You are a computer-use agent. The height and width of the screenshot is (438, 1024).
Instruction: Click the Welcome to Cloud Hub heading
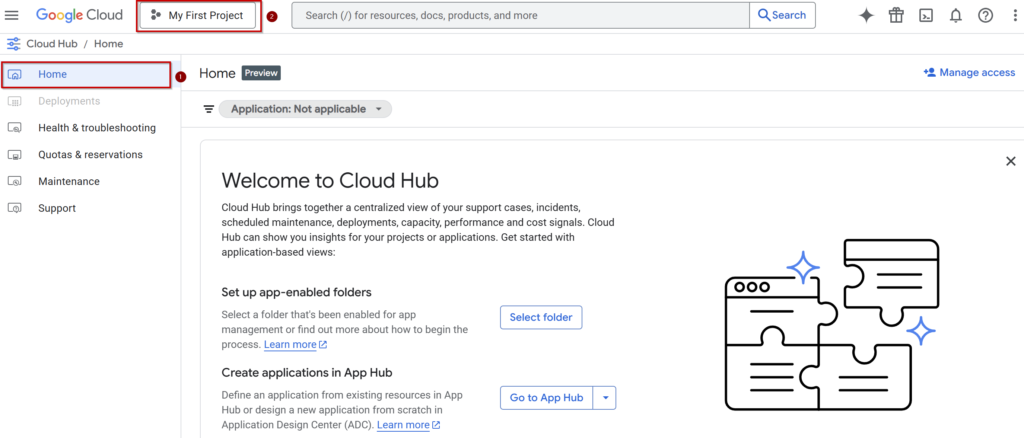pos(330,180)
